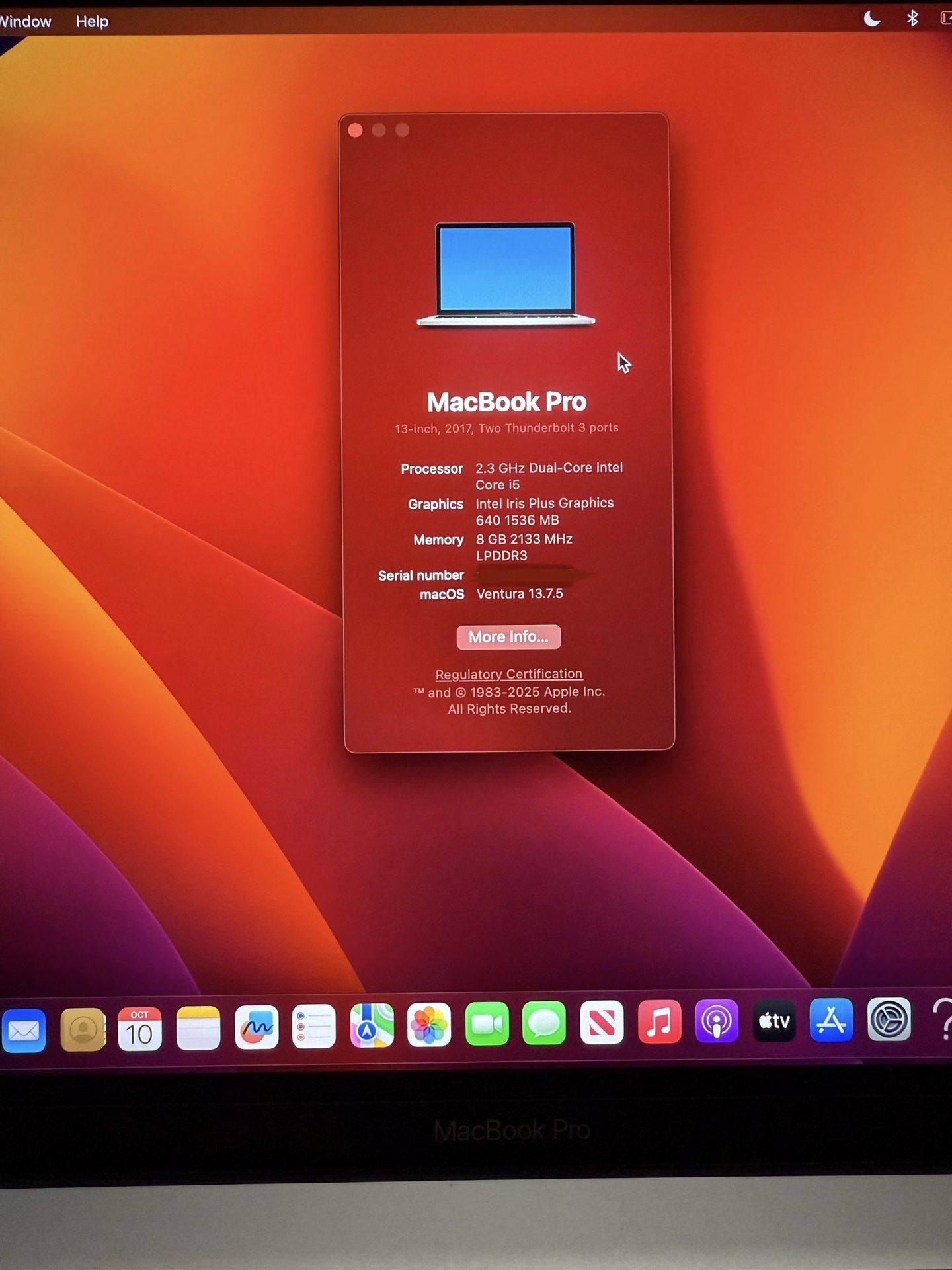Image resolution: width=952 pixels, height=1270 pixels.
Task: Launch the Notes app in the Dock
Action: tap(198, 1028)
